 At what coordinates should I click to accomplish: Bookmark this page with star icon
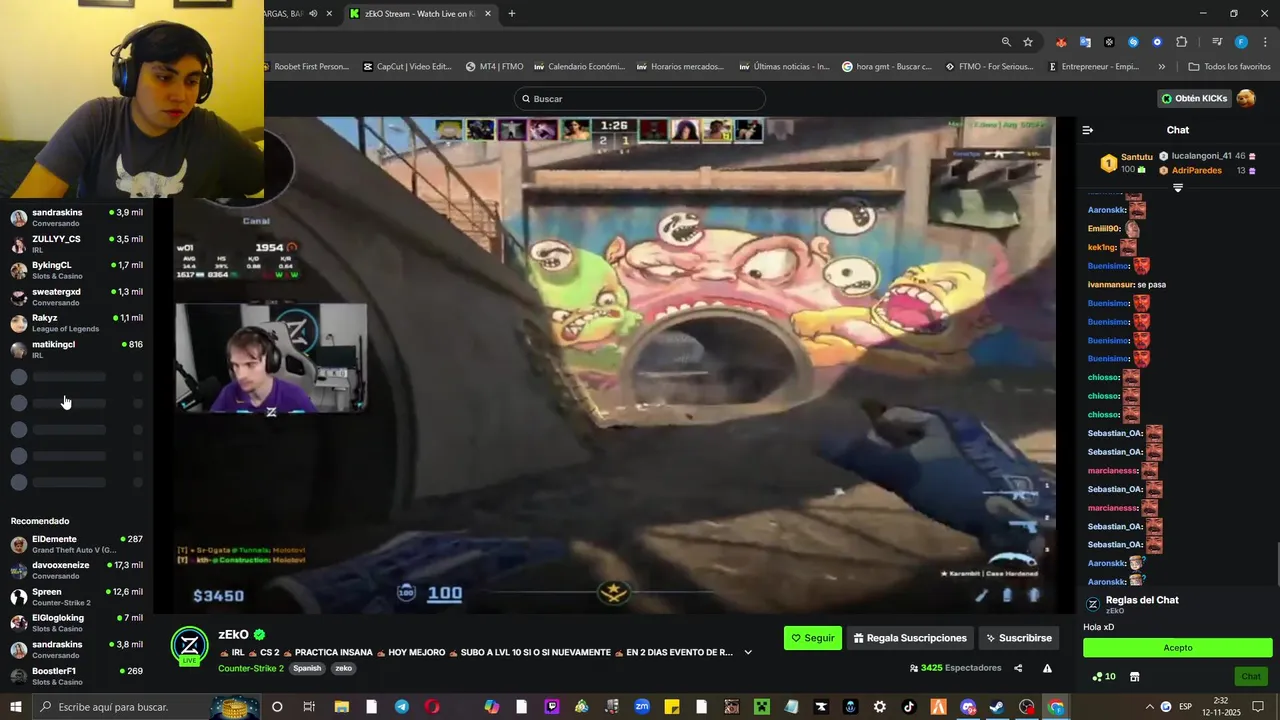[x=1028, y=42]
